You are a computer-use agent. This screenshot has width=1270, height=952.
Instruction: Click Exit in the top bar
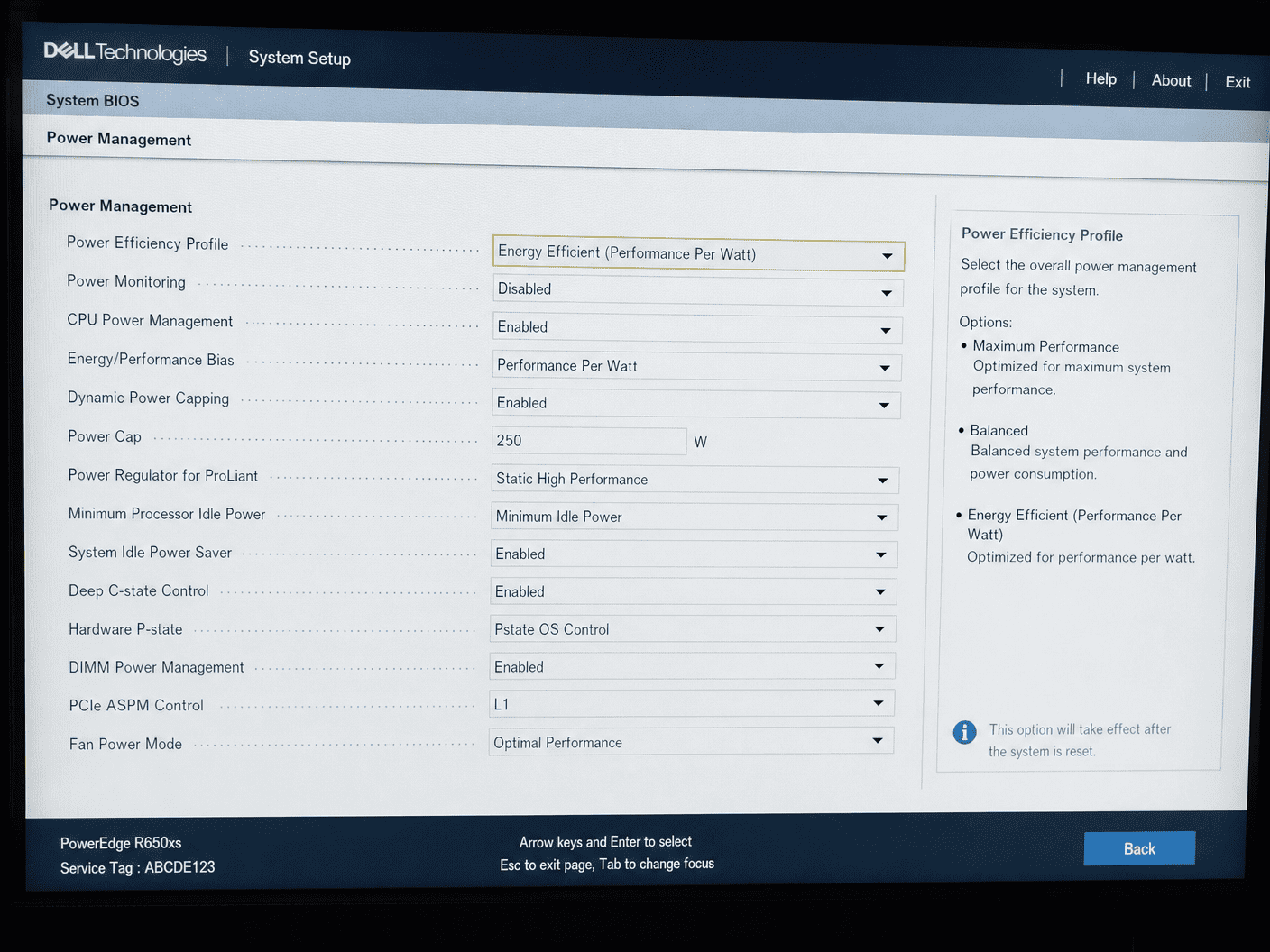(1238, 82)
